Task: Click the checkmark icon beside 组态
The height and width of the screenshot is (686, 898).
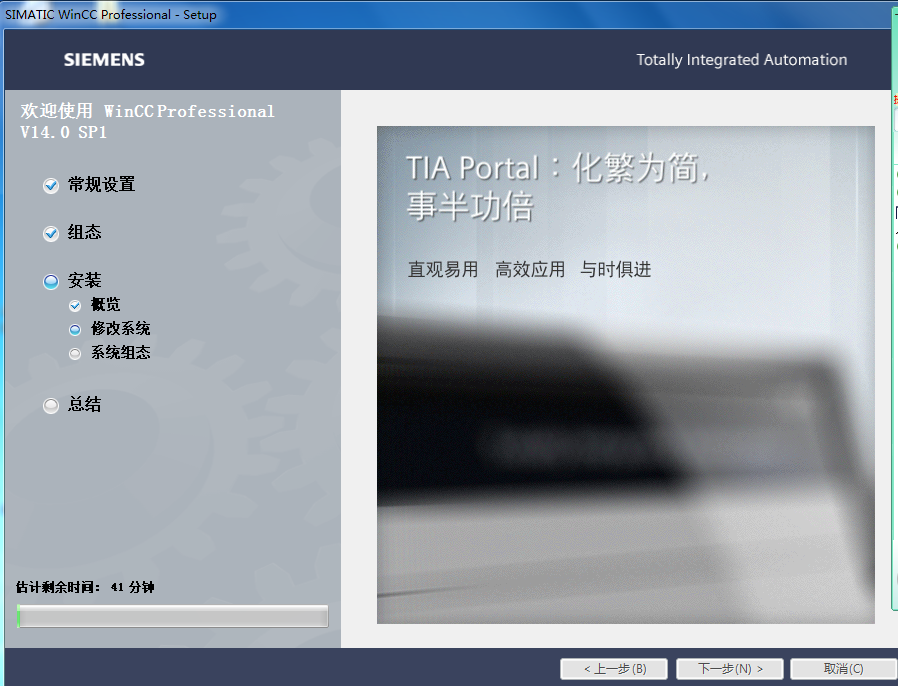Action: tap(51, 234)
